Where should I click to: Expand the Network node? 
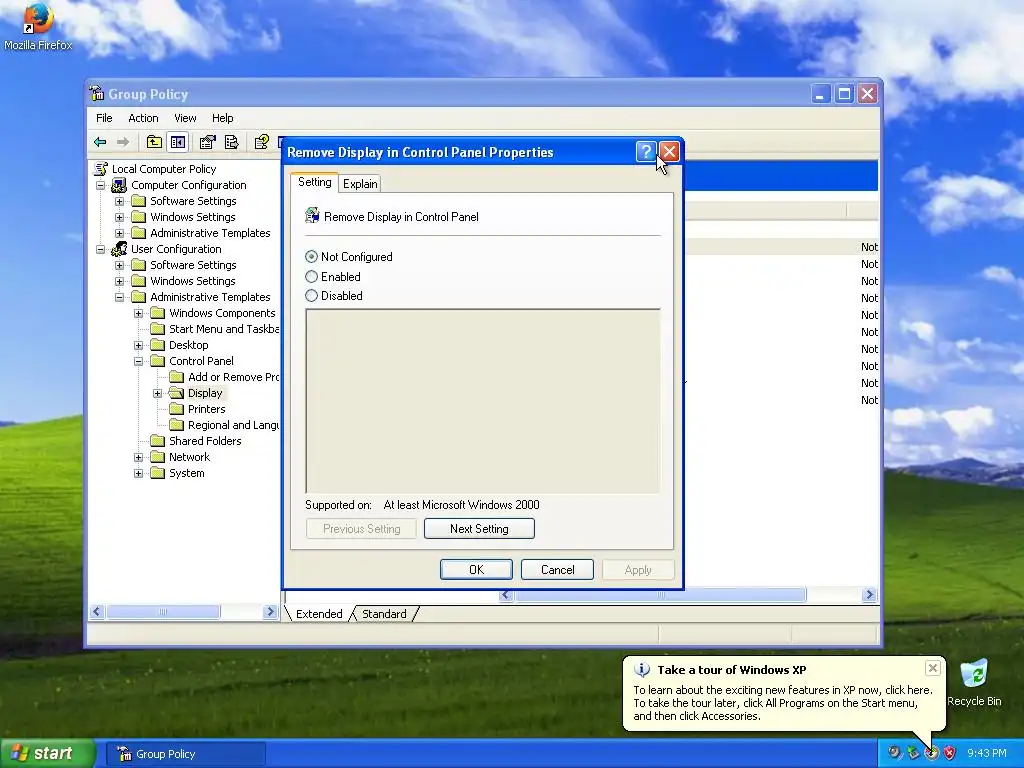138,457
